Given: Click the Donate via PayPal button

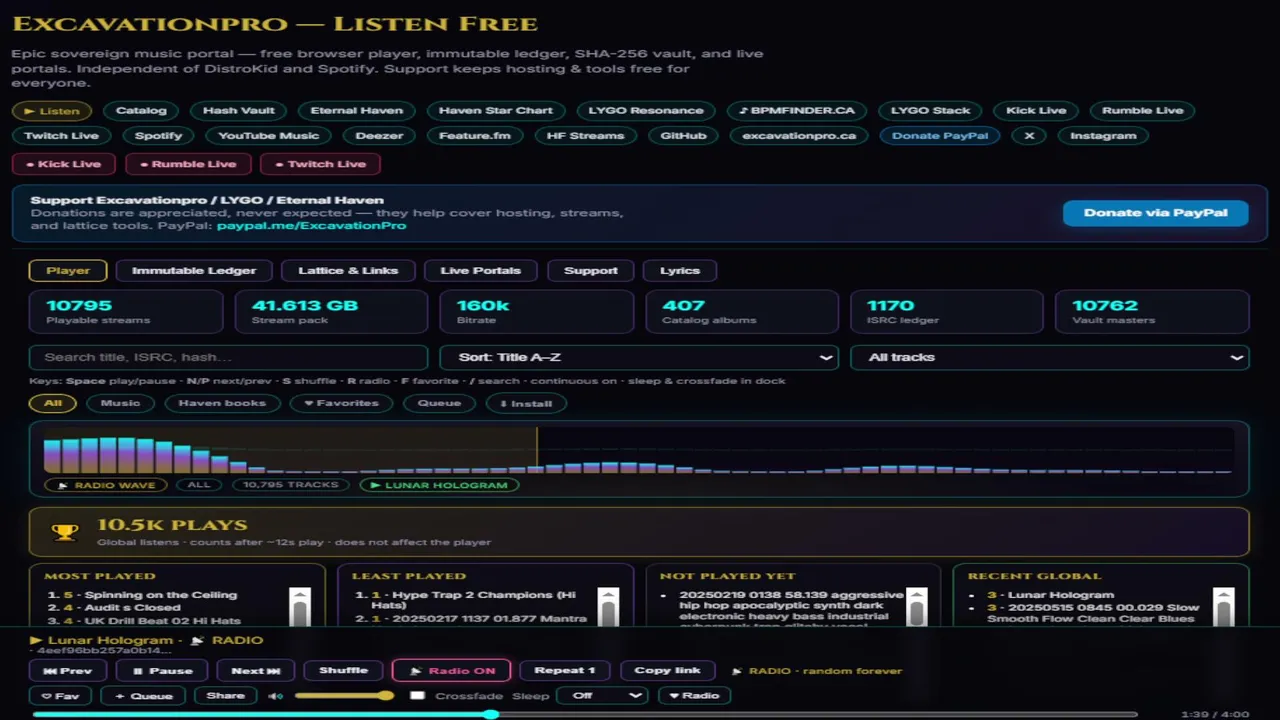Looking at the screenshot, I should [x=1155, y=213].
